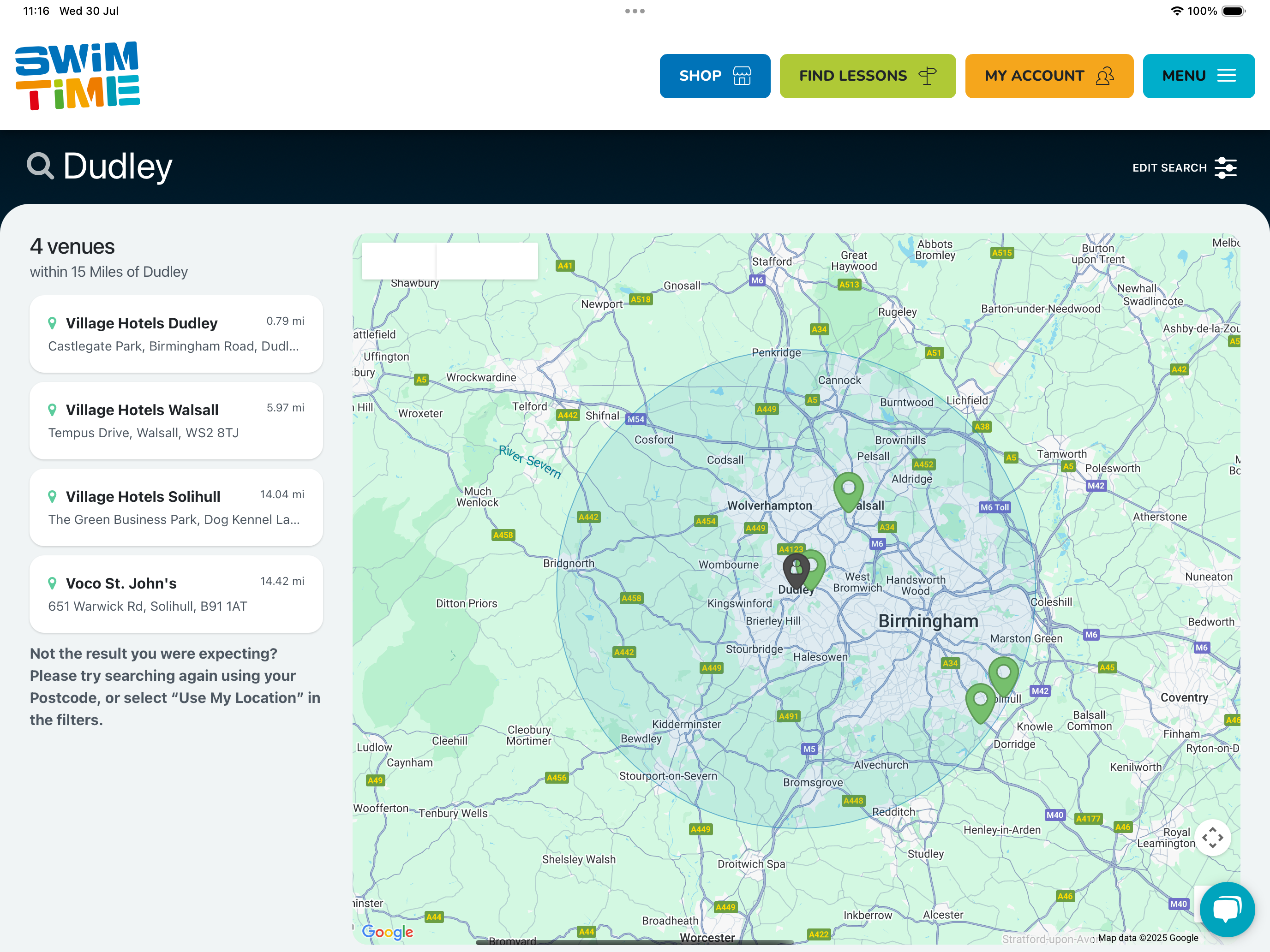This screenshot has width=1270, height=952.
Task: Click the Wolverhampton label on the map
Action: [x=769, y=505]
